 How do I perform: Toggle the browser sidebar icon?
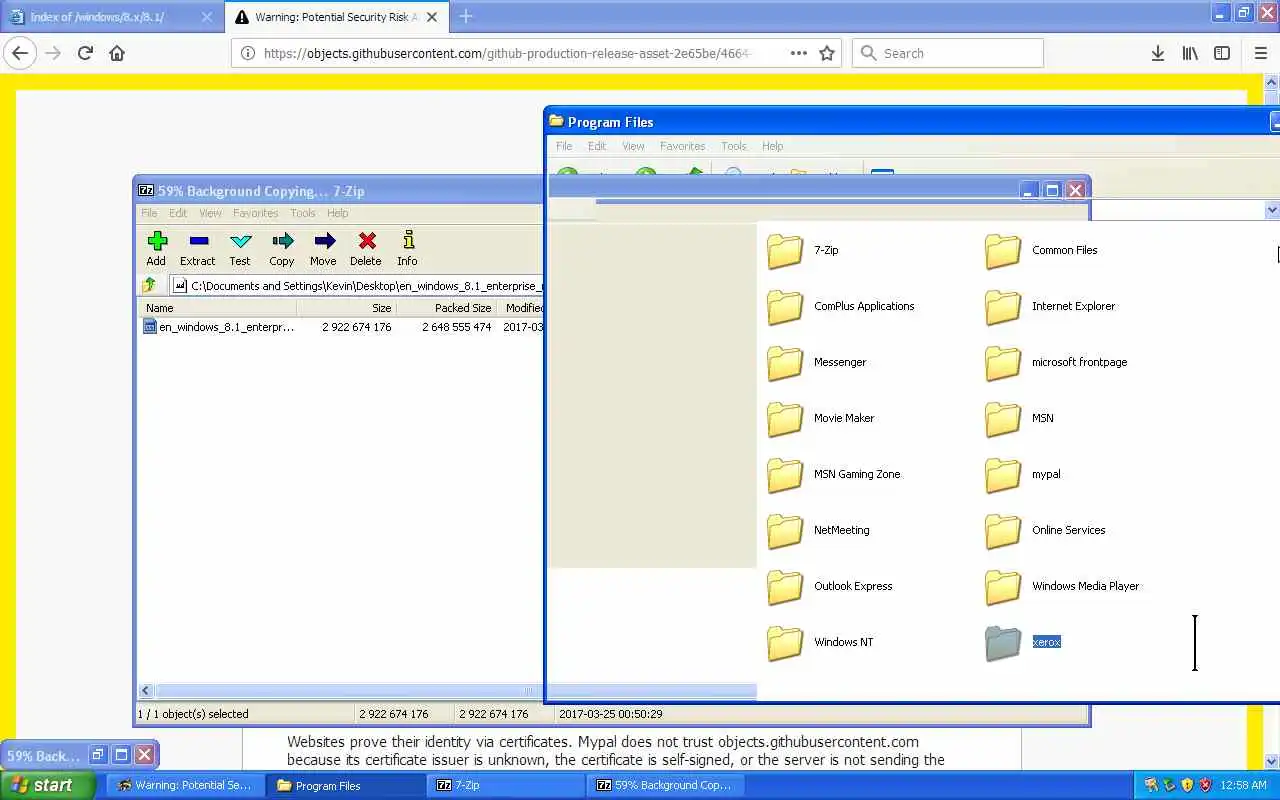click(x=1222, y=53)
